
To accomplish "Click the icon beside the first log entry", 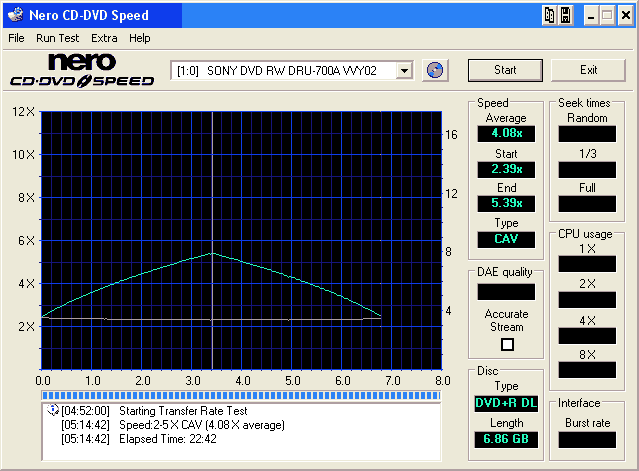I will 52,411.
